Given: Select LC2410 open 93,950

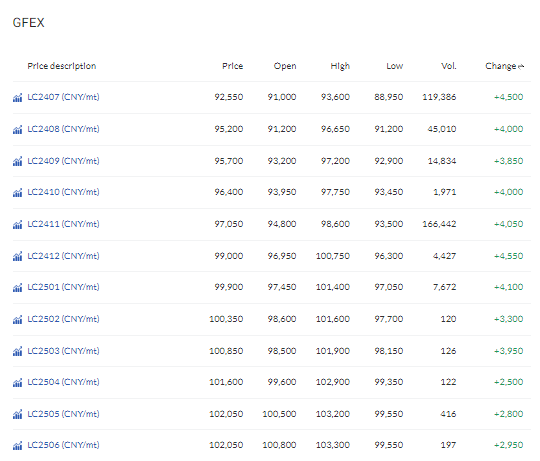Looking at the screenshot, I should pyautogui.click(x=282, y=192).
